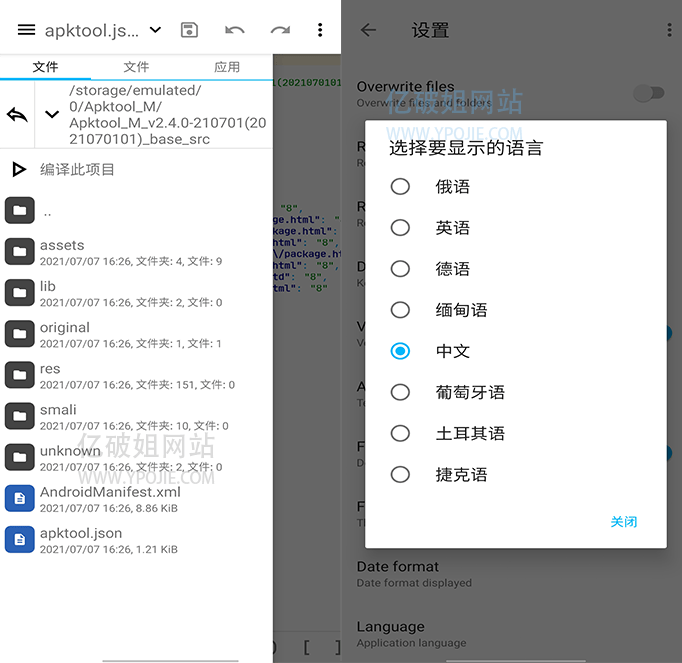
Task: Select 俄语 radio button
Action: 400,187
